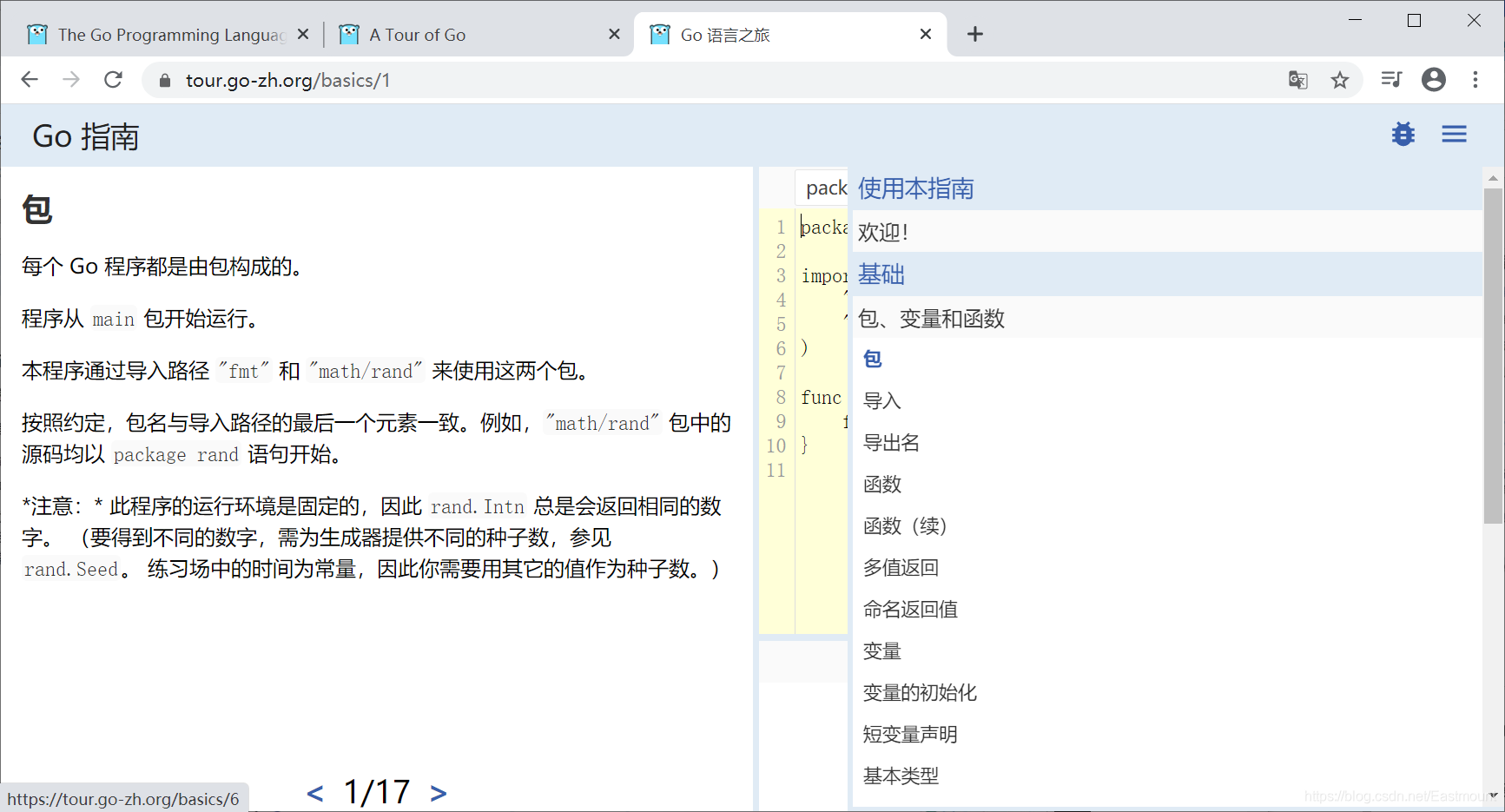Click the 包 page heading
This screenshot has height=812, width=1505.
pyautogui.click(x=37, y=209)
